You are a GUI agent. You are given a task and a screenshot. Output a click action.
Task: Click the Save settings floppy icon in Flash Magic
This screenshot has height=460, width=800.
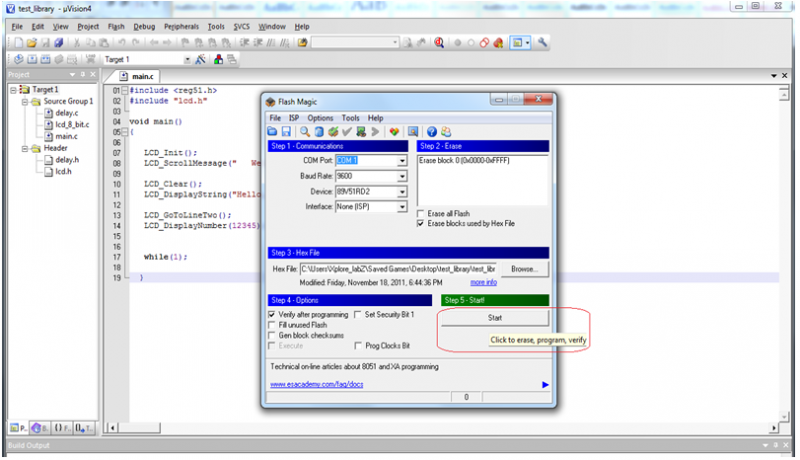286,132
